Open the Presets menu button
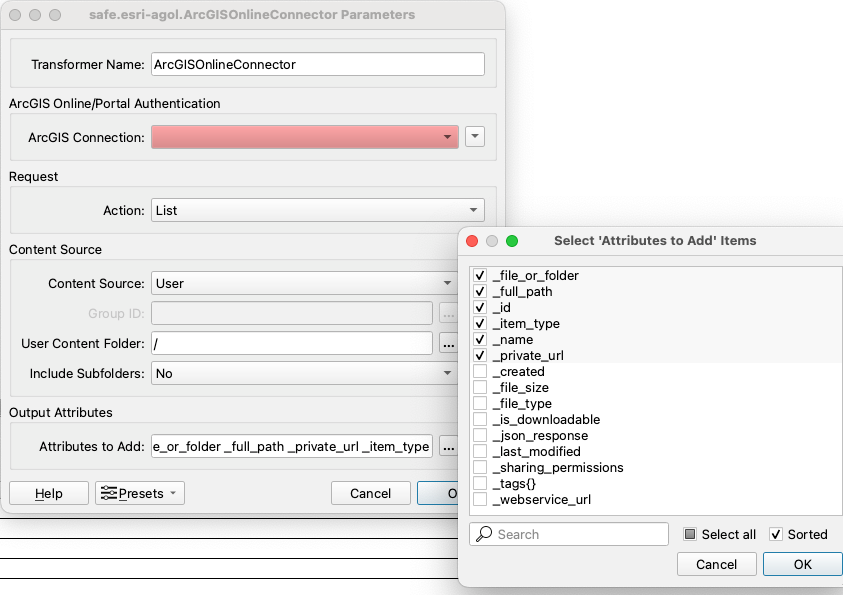Screen dimensions: 843x595 140,493
